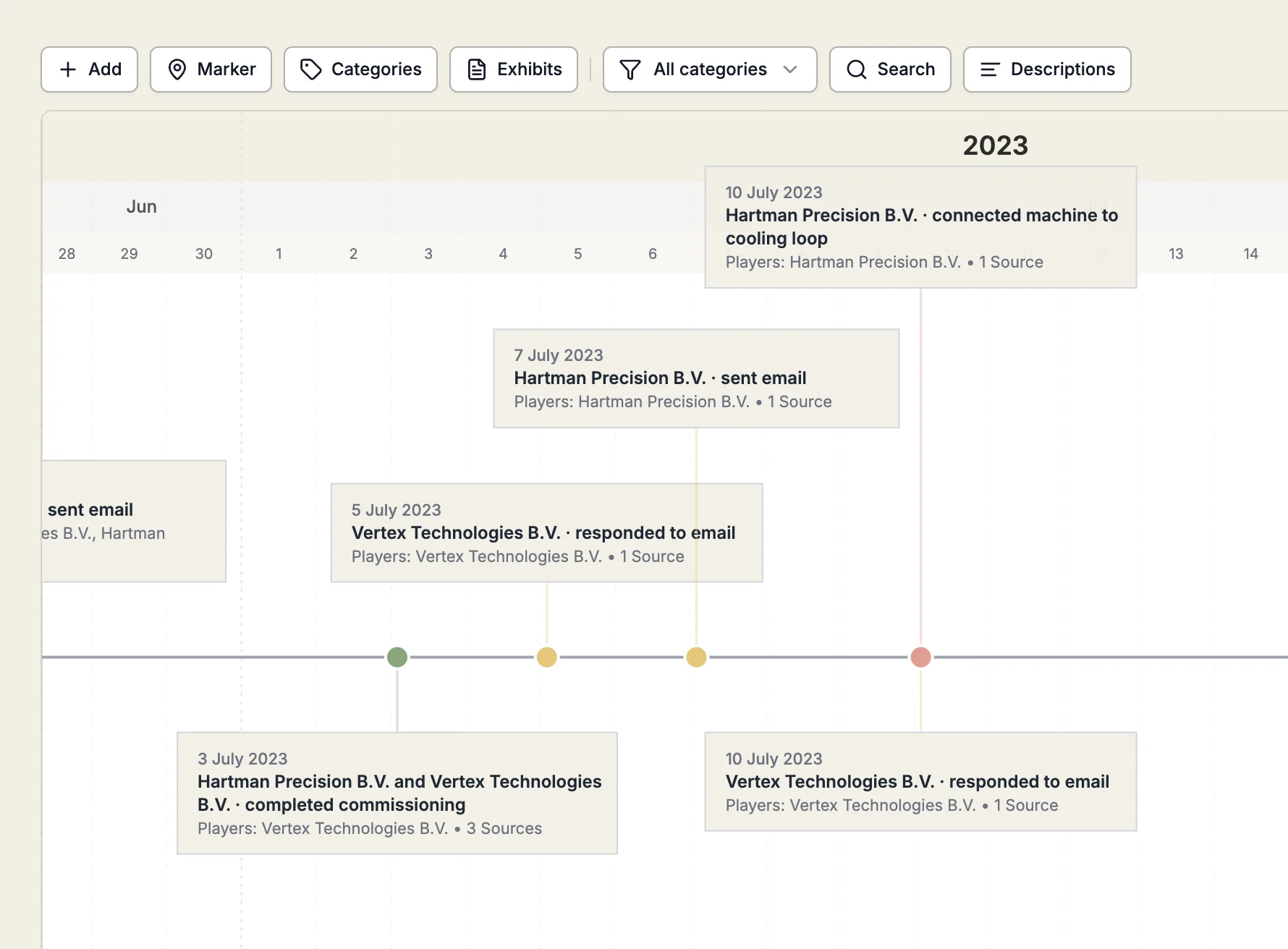Click the "3 Sources" text on commissioning card
Image resolution: width=1288 pixels, height=949 pixels.
(504, 829)
